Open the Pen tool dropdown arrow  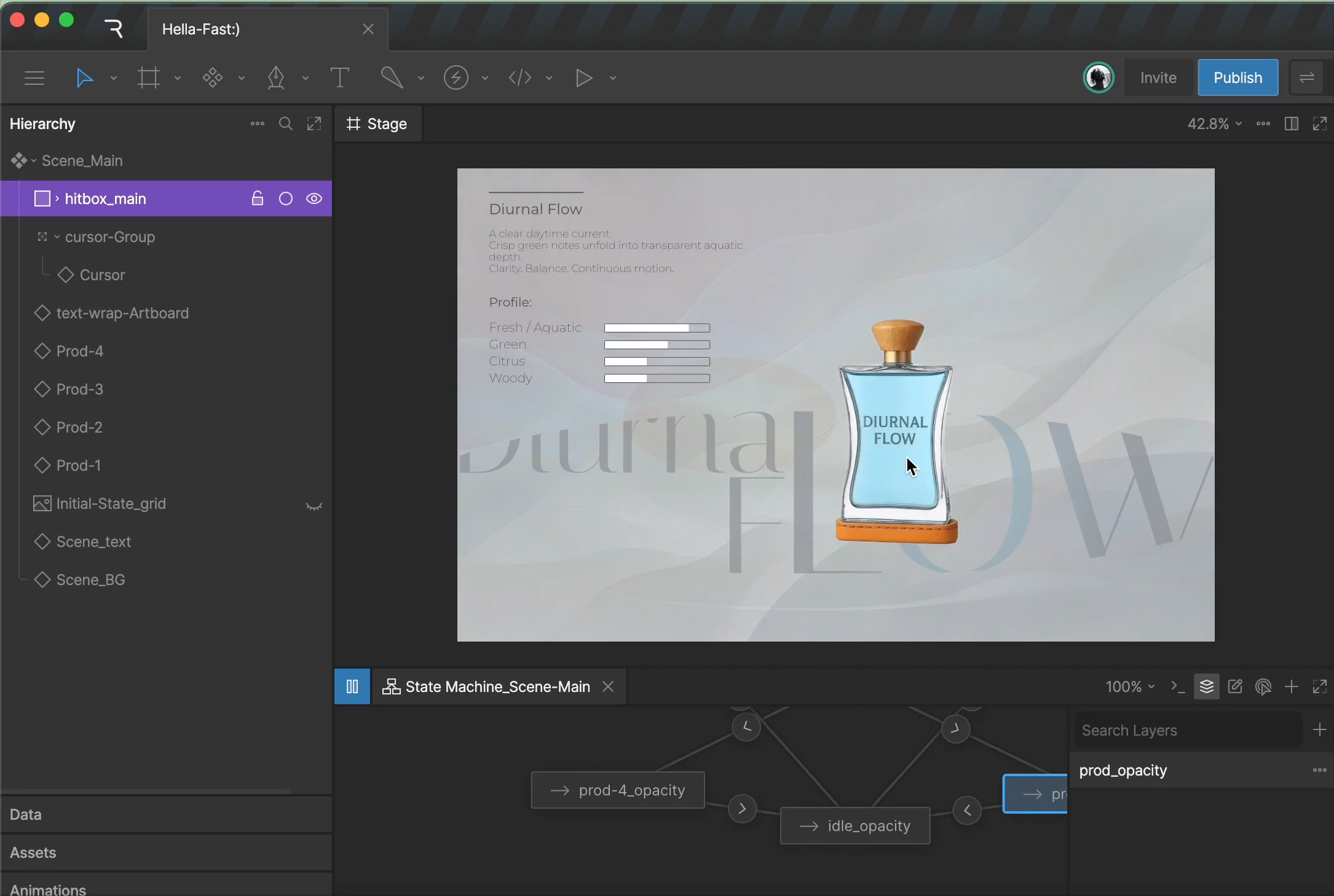click(x=306, y=78)
